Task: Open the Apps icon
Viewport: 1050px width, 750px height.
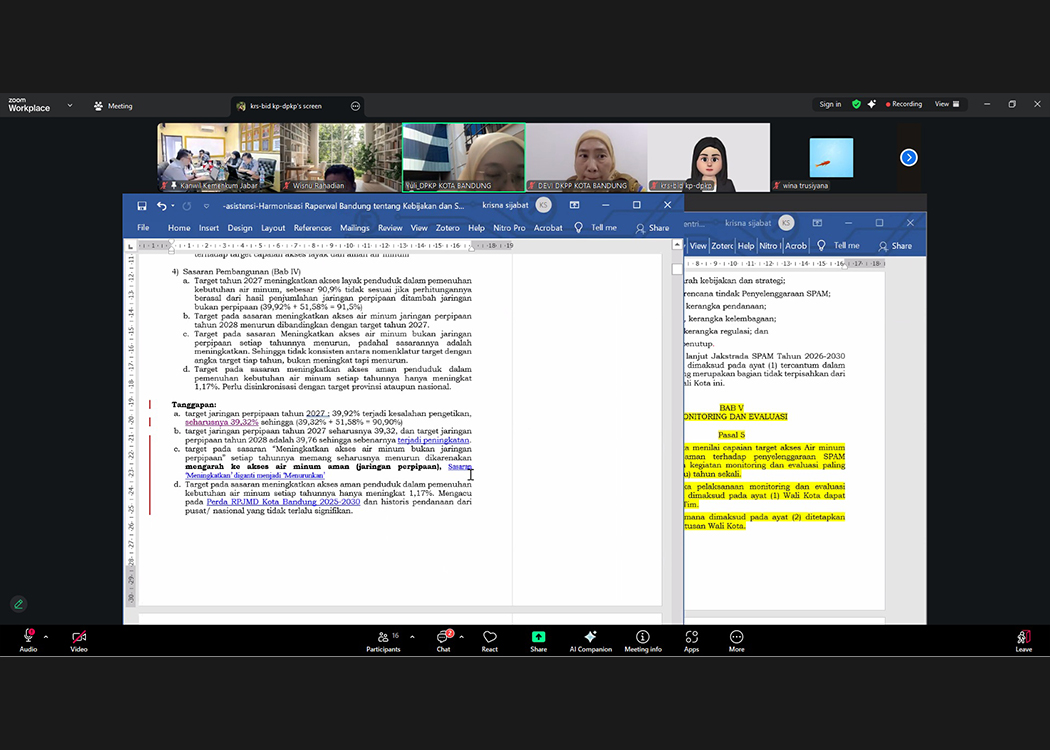Action: [x=691, y=637]
